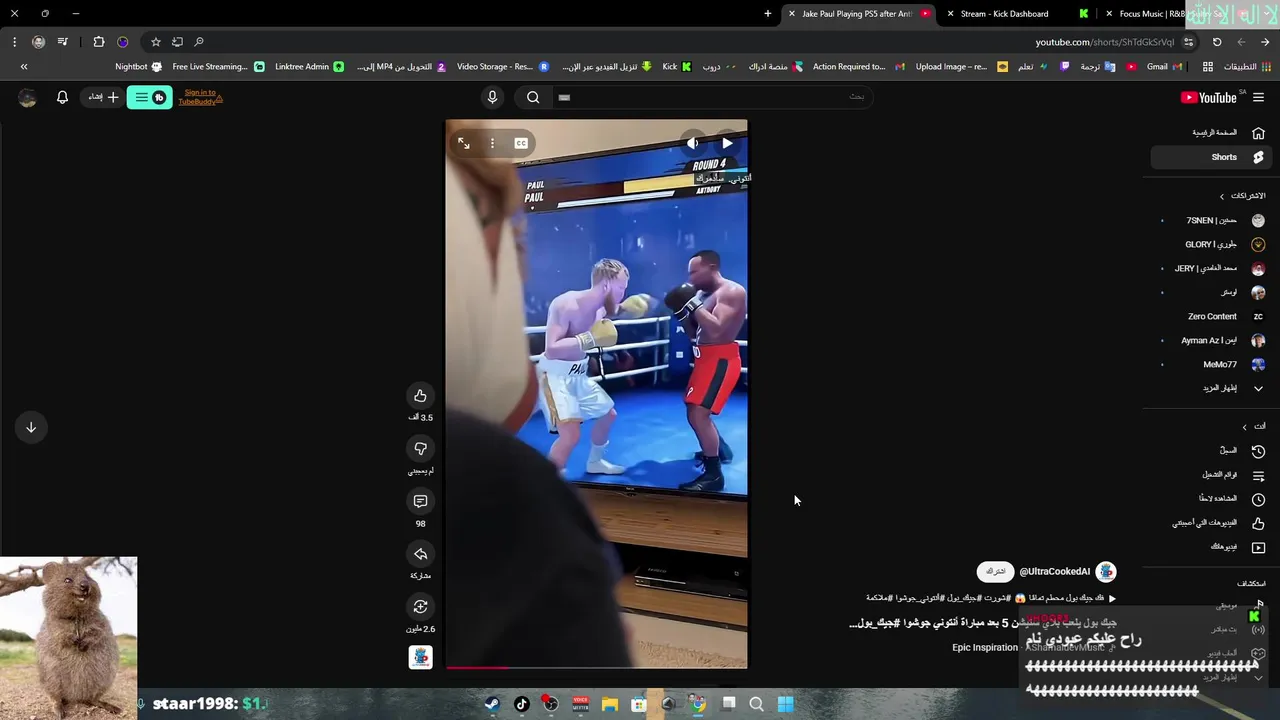Open the Zero Content channel
The image size is (1280, 720).
[1209, 316]
